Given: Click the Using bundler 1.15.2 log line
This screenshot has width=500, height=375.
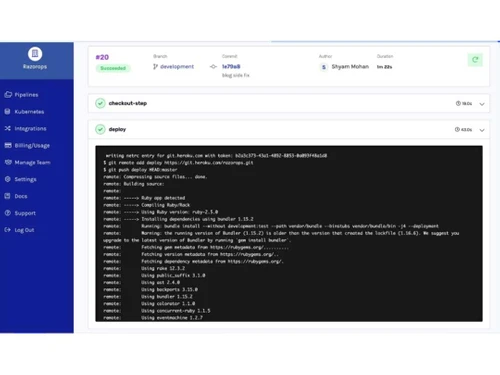Looking at the screenshot, I should 148,296.
